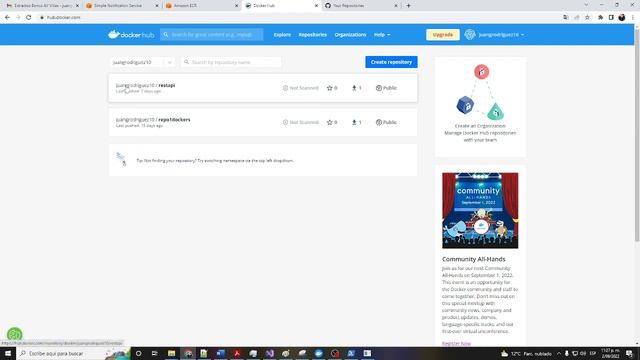Expand the juangrodriguez10 namespace dropdown

[142, 62]
